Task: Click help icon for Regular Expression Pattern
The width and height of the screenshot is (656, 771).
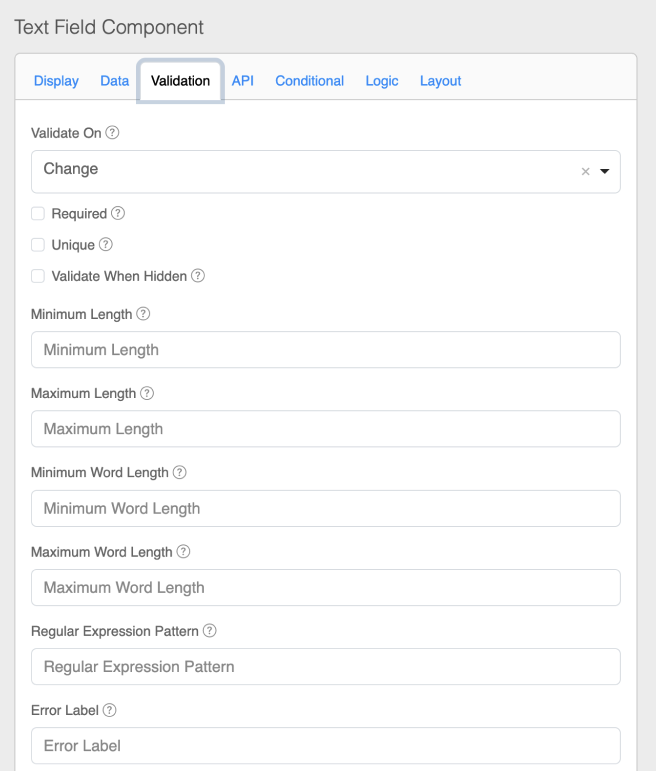Action: (x=209, y=631)
